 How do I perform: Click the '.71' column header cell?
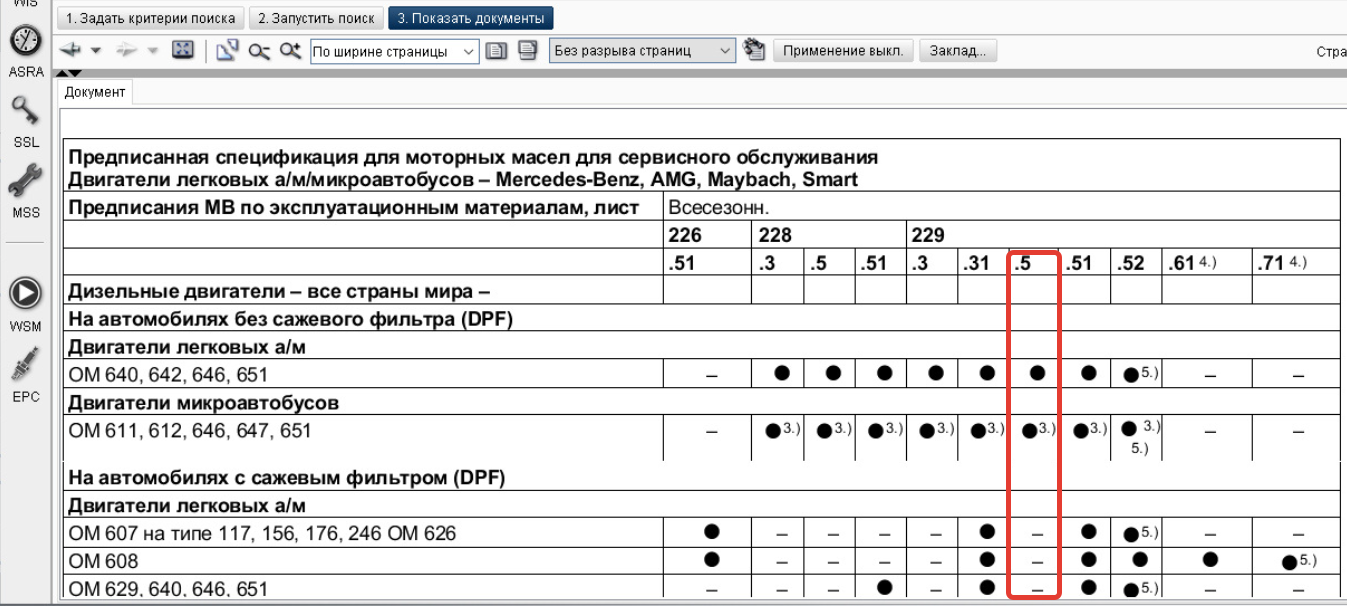point(1295,264)
